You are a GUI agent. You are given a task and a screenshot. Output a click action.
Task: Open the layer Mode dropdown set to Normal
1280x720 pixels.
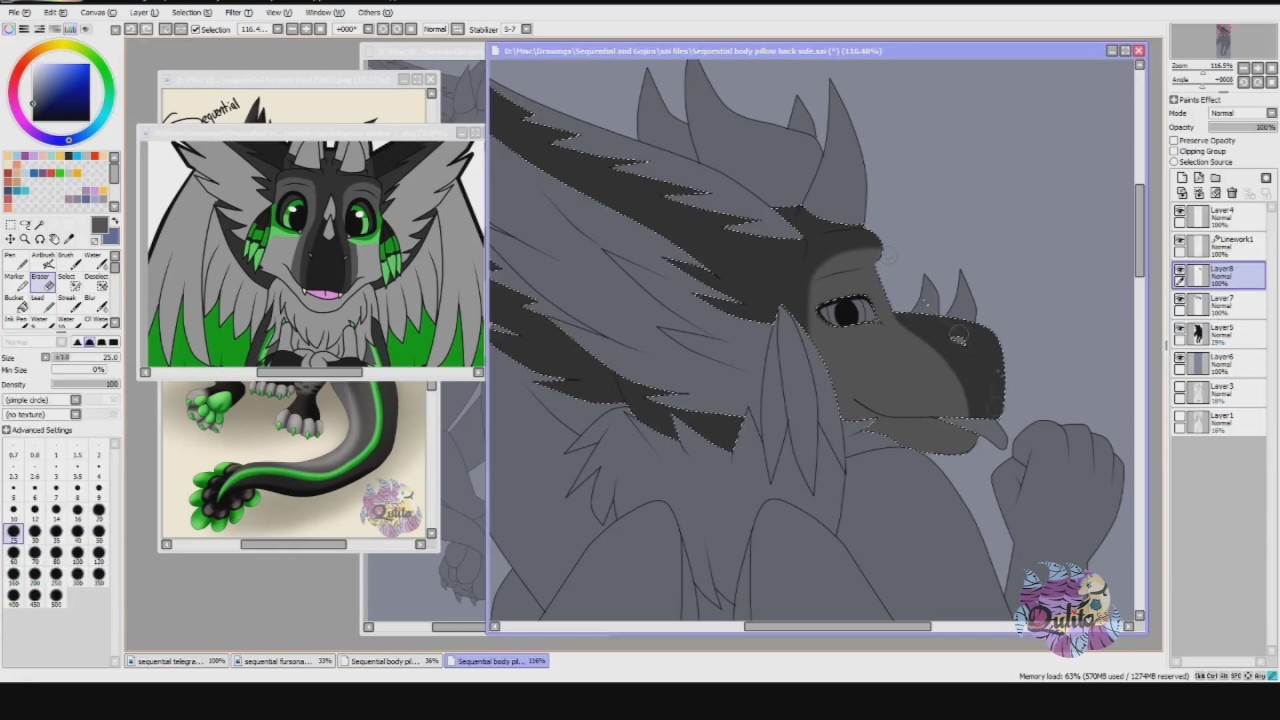[x=1243, y=113]
